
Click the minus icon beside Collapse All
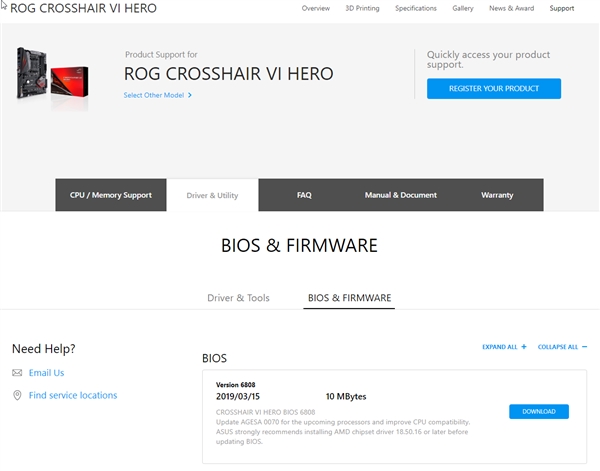(x=584, y=347)
